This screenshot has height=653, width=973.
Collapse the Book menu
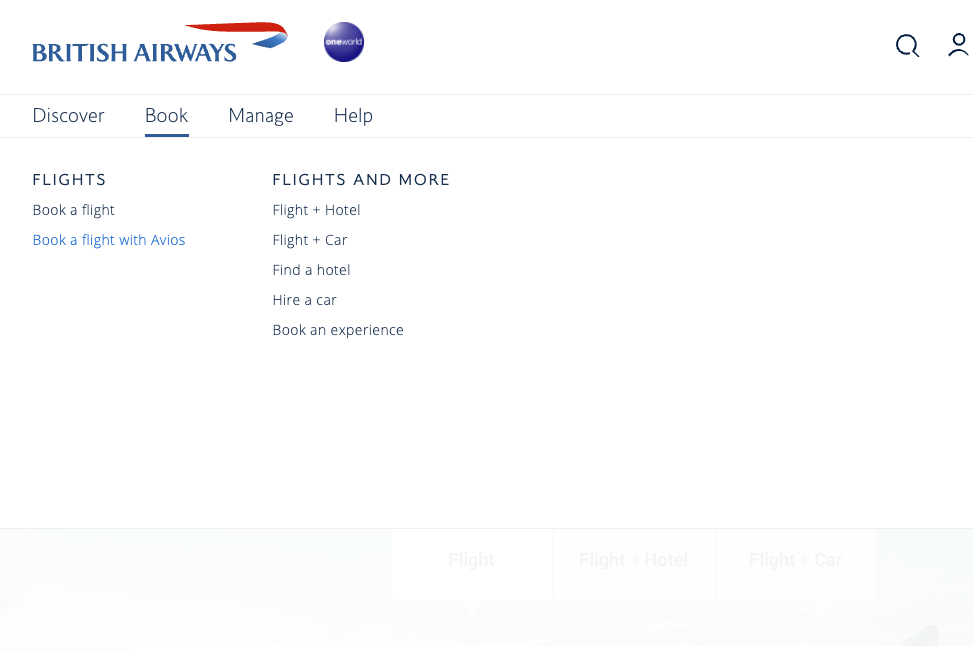coord(166,115)
